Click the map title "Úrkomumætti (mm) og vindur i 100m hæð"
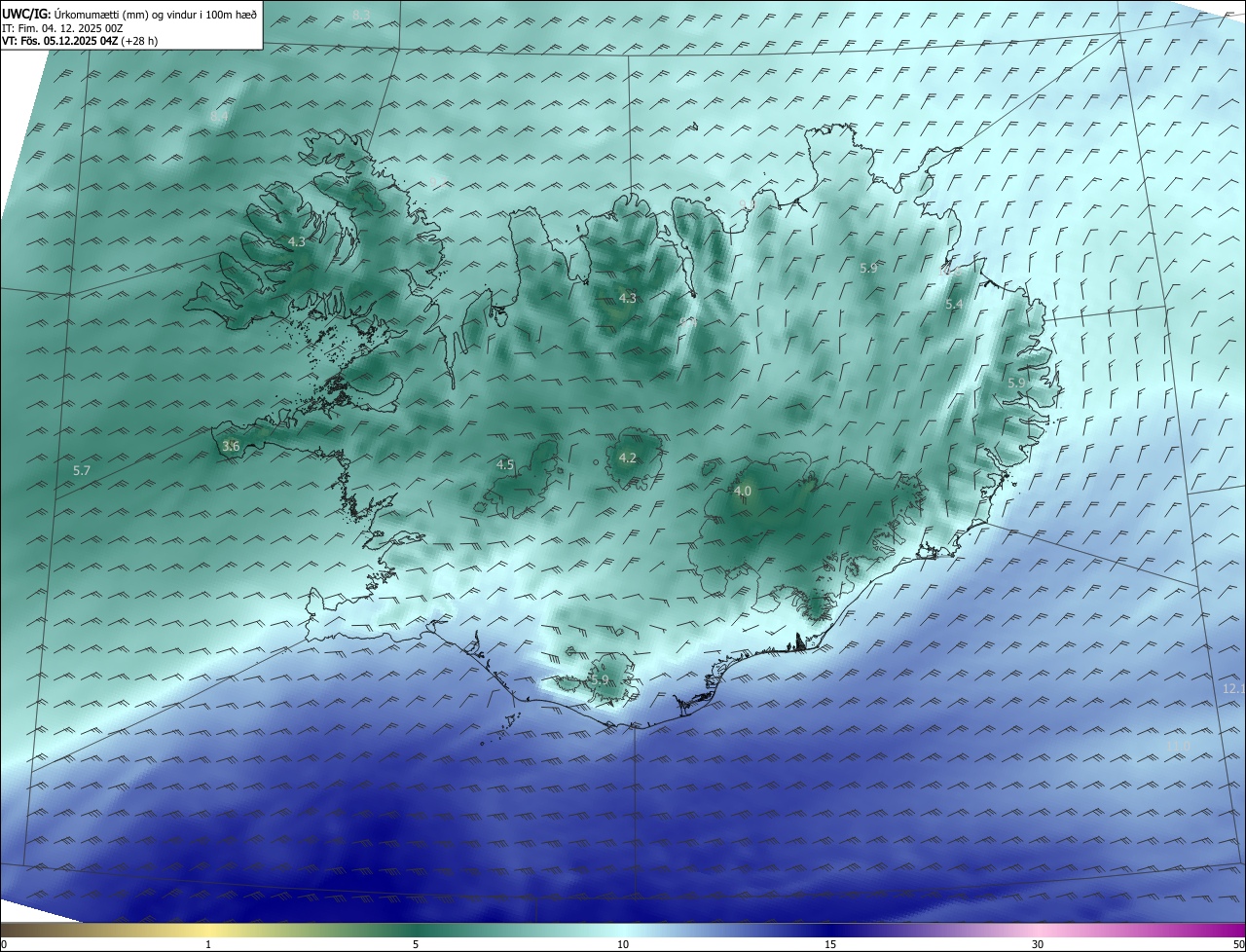This screenshot has width=1246, height=952. click(x=154, y=14)
